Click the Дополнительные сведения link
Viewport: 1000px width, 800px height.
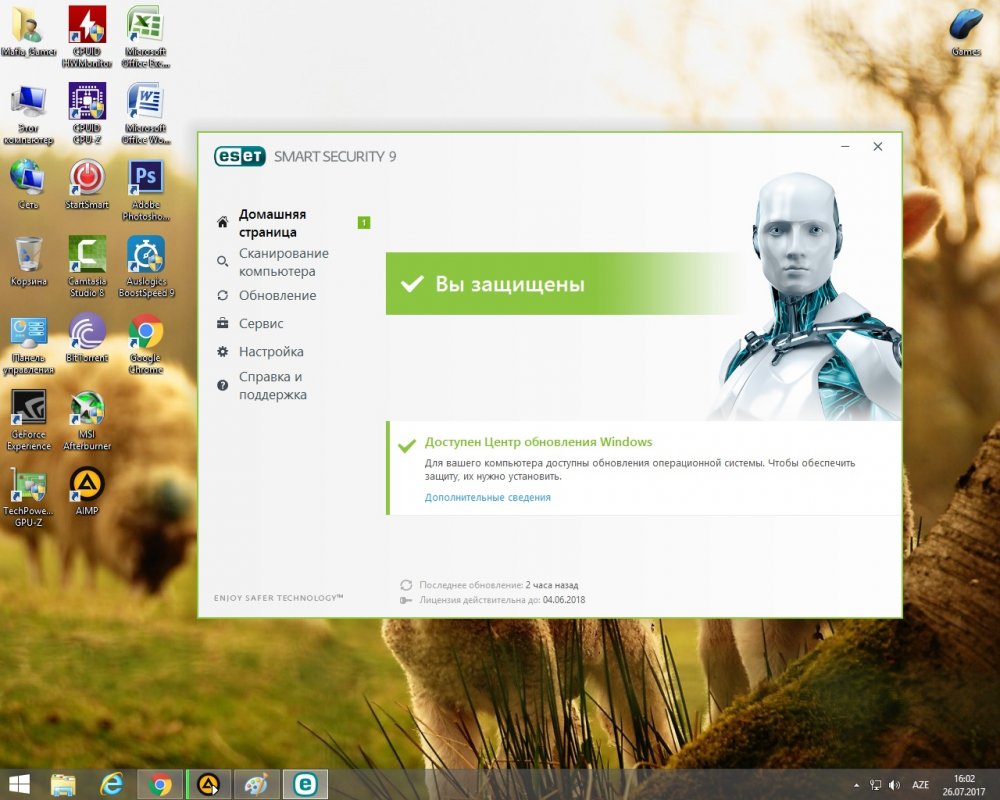(x=487, y=497)
